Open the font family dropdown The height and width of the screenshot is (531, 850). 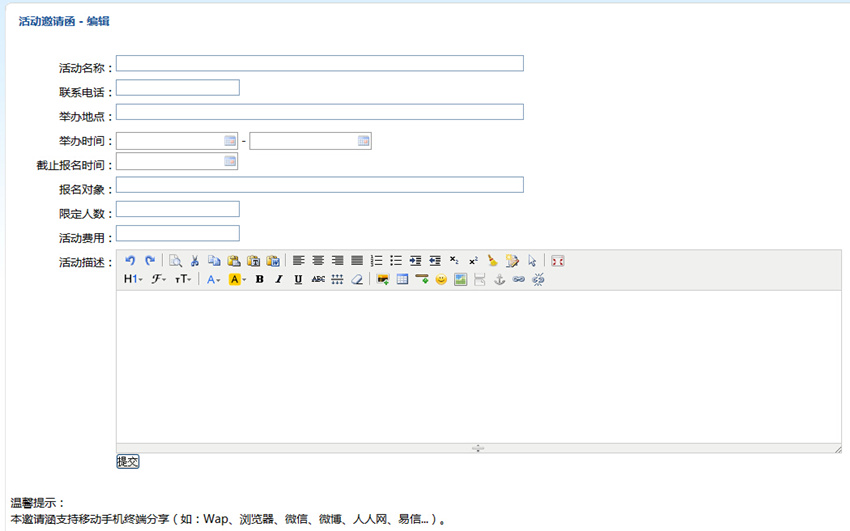(158, 280)
